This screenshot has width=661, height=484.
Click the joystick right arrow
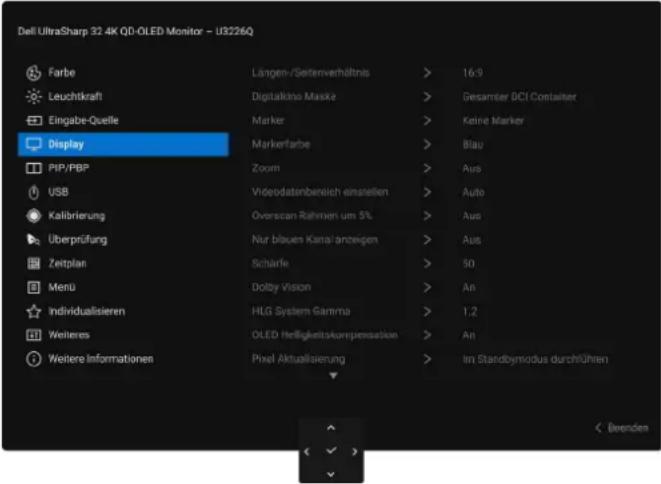355,452
